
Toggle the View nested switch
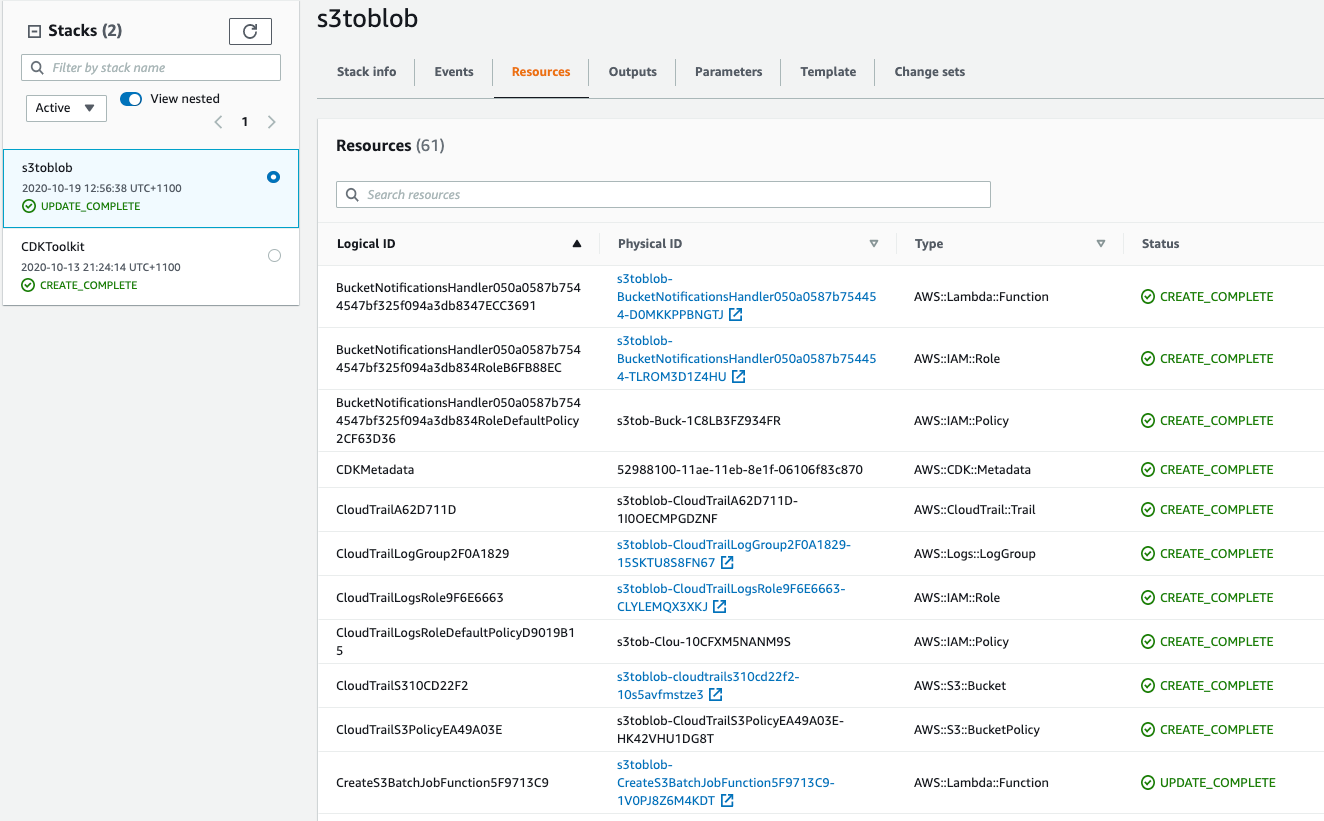coord(131,99)
